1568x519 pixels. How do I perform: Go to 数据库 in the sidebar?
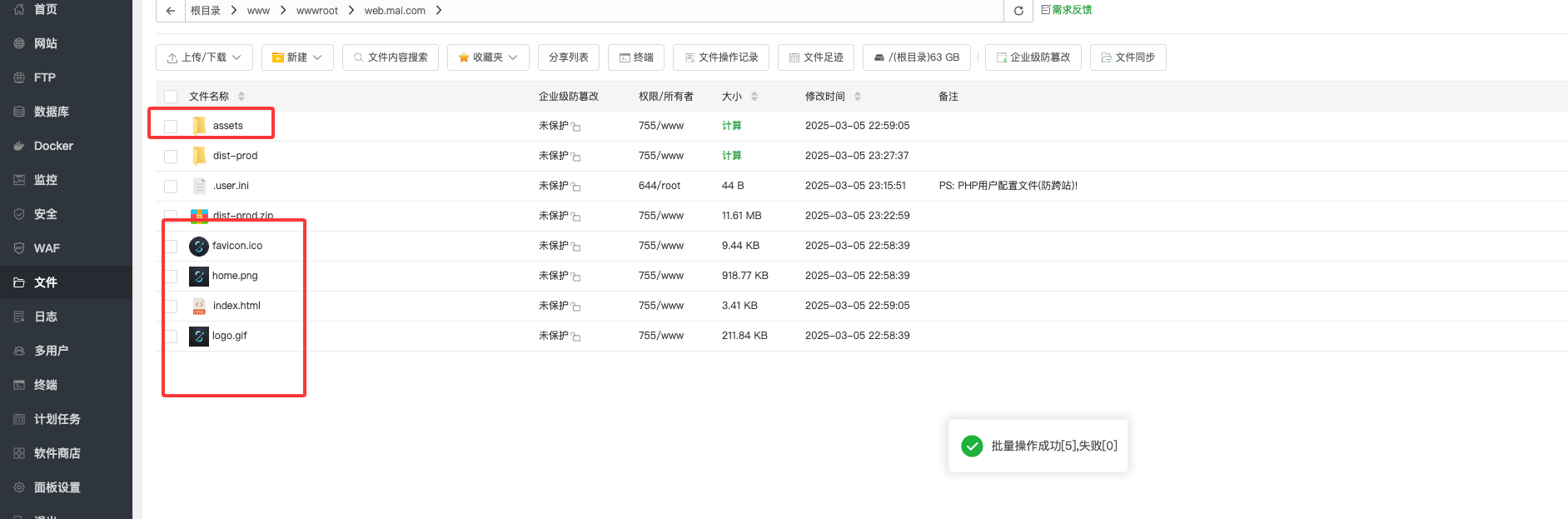pos(51,112)
